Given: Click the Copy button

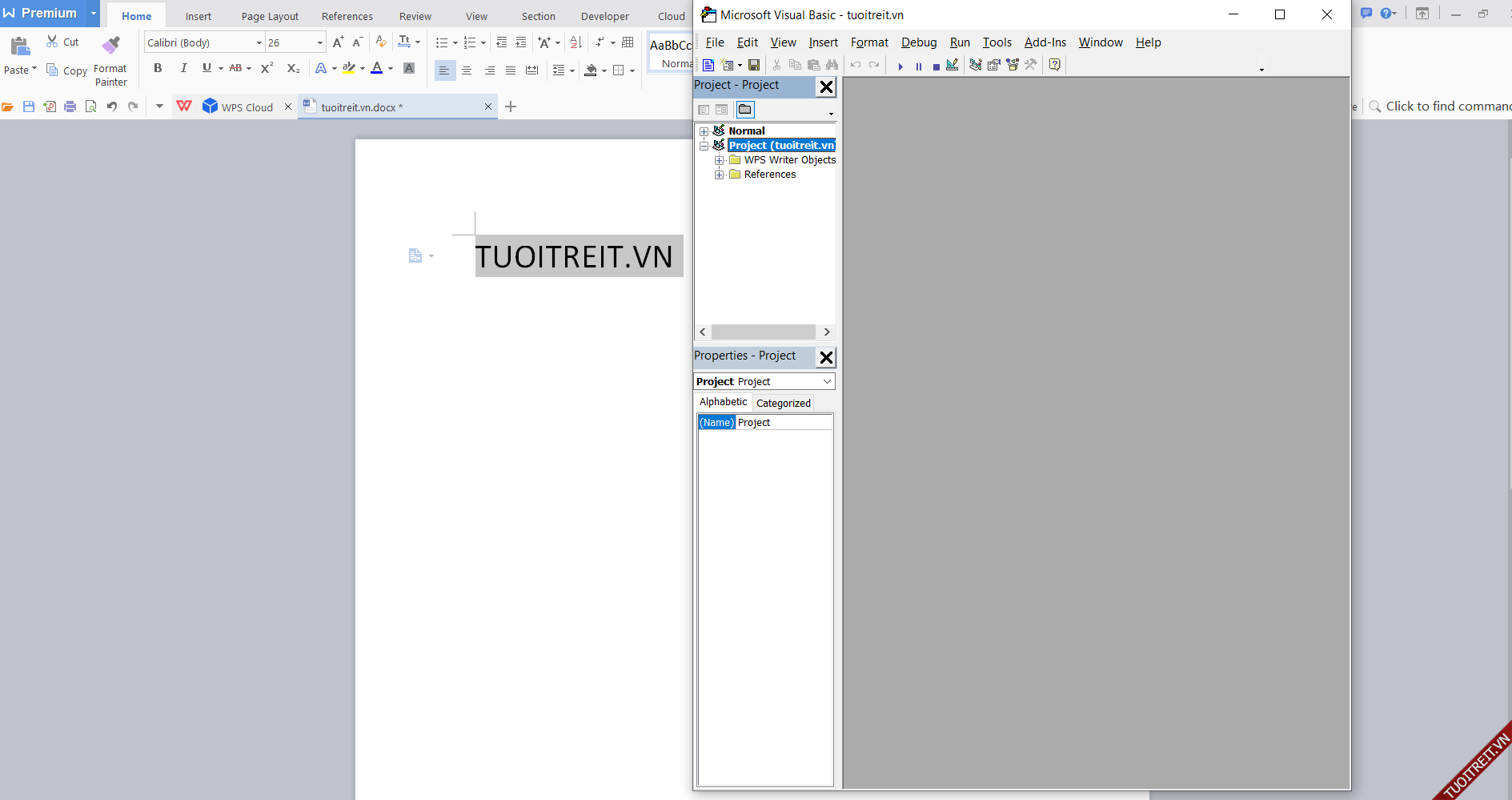Looking at the screenshot, I should point(67,70).
